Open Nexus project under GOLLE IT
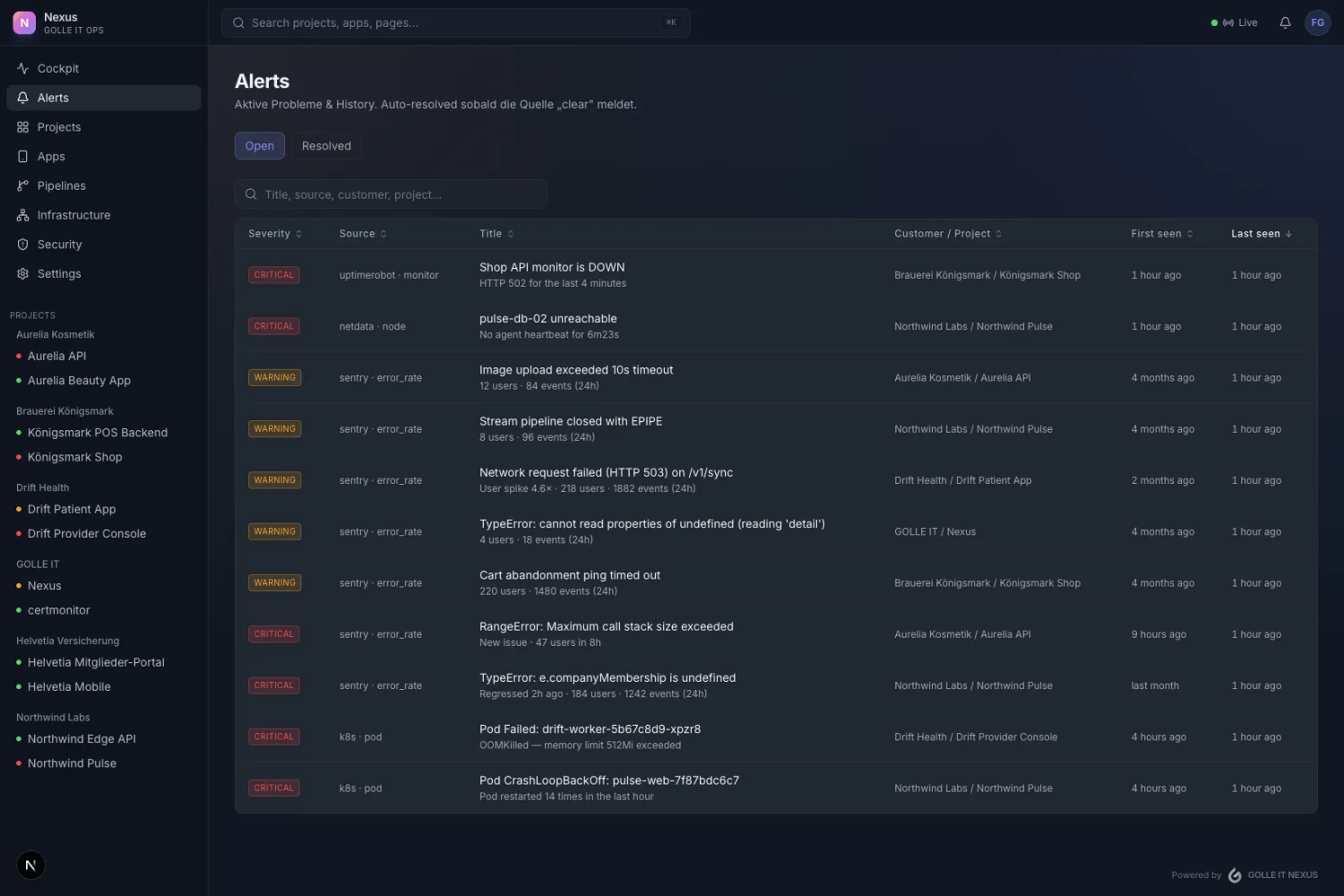Viewport: 1344px width, 896px height. point(104,585)
